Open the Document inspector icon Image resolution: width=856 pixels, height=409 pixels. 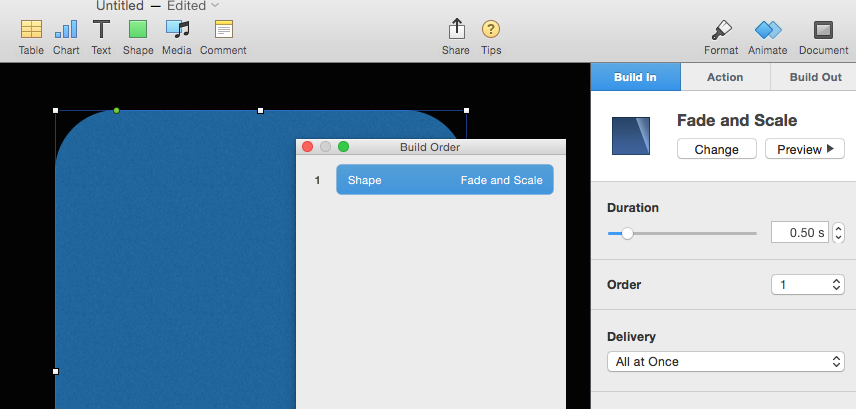click(x=823, y=37)
